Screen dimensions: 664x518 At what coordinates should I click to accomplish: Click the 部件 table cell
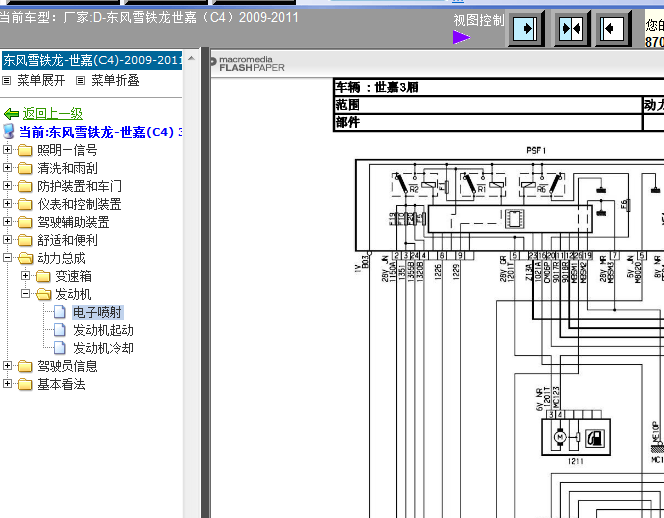488,122
